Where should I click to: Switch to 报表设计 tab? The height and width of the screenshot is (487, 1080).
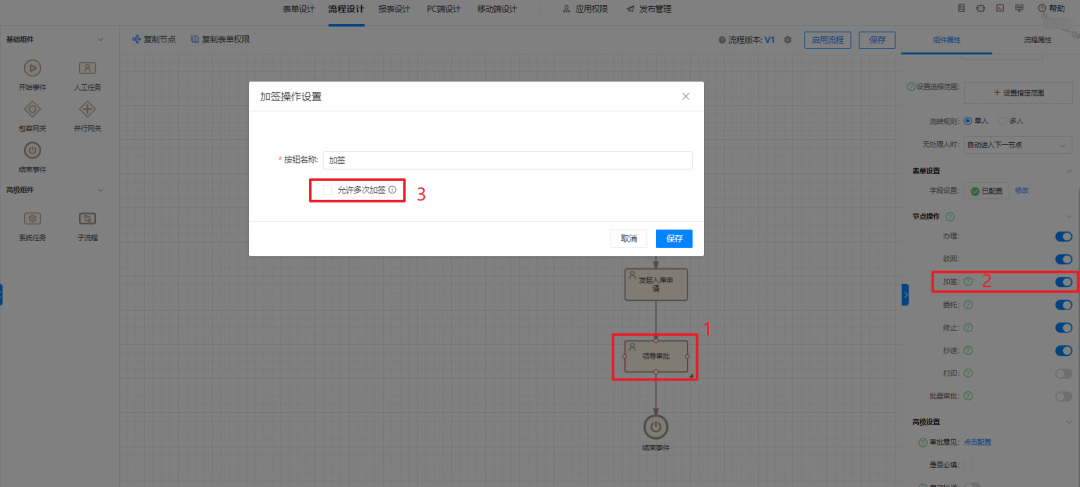tap(394, 9)
